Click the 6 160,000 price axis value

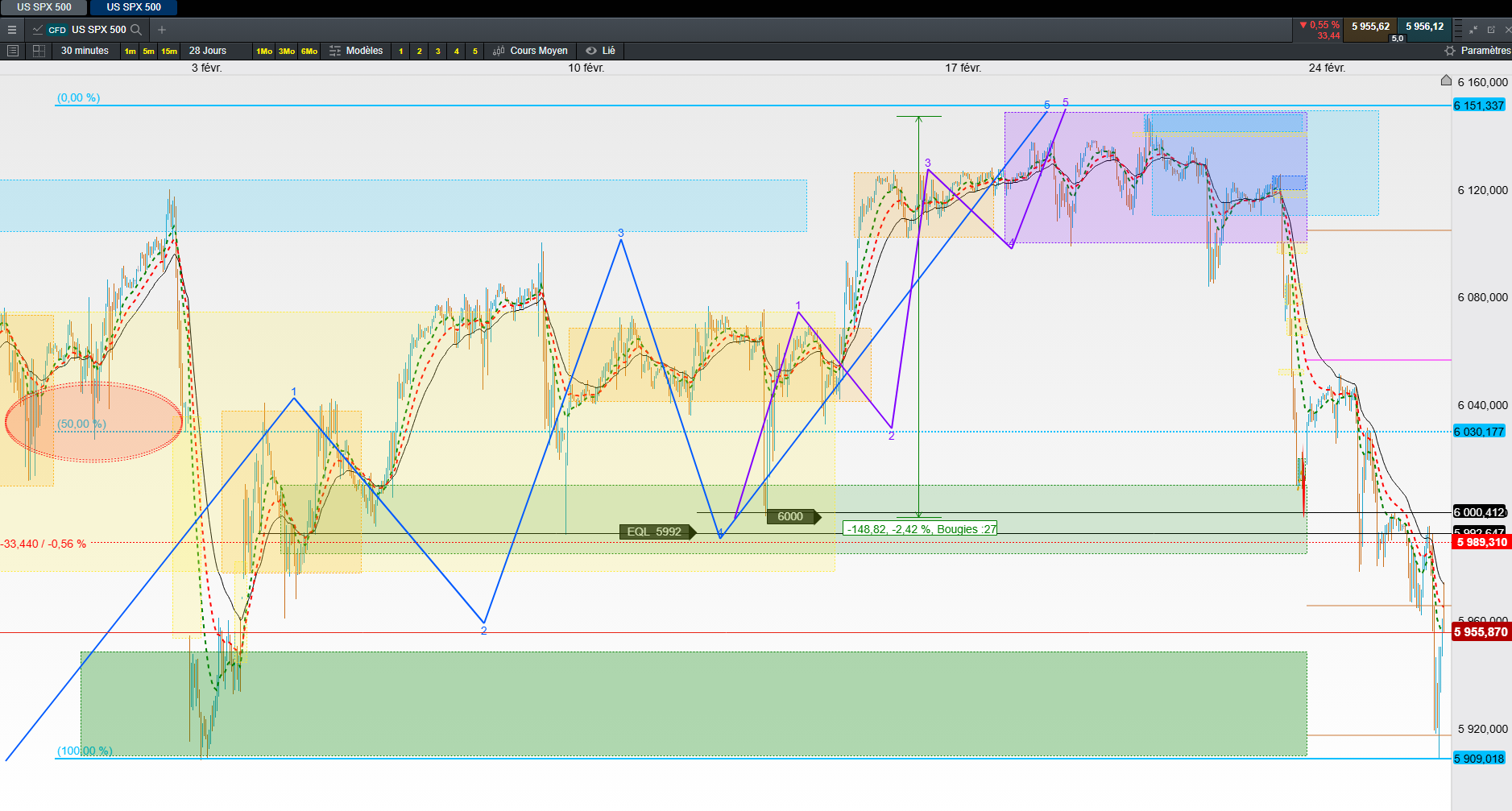click(x=1483, y=82)
